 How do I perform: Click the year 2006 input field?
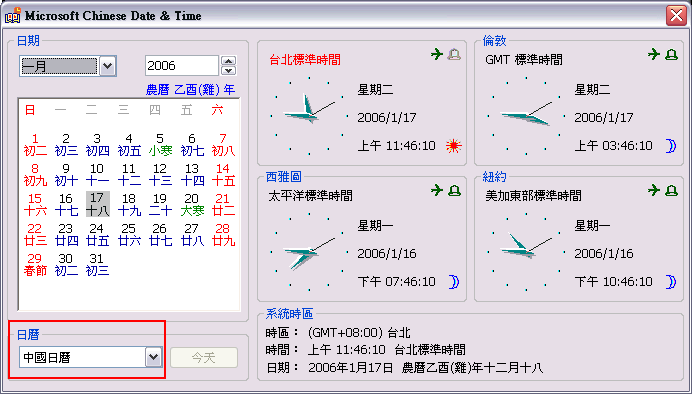tap(182, 66)
